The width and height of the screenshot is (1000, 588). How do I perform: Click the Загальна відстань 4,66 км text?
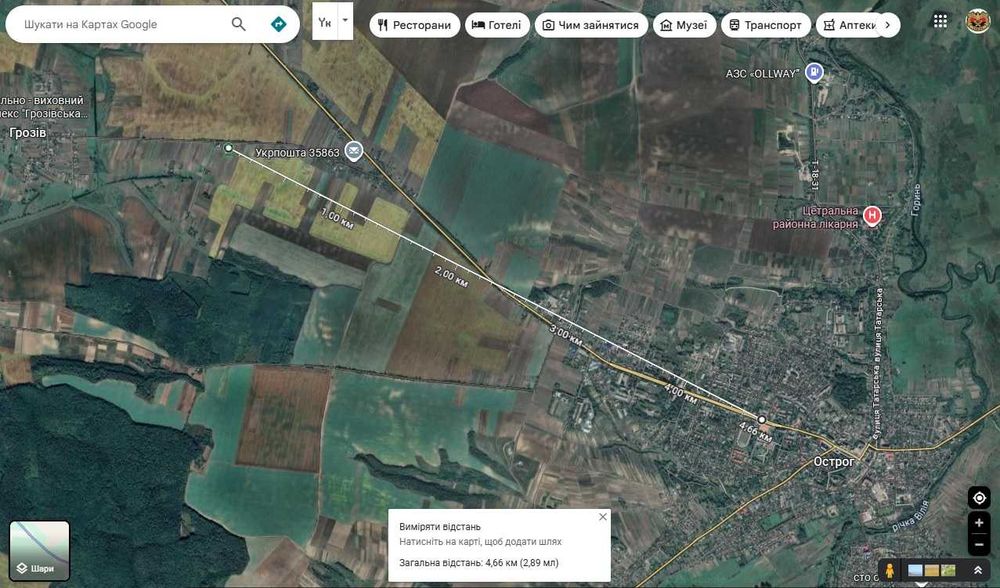coord(479,562)
